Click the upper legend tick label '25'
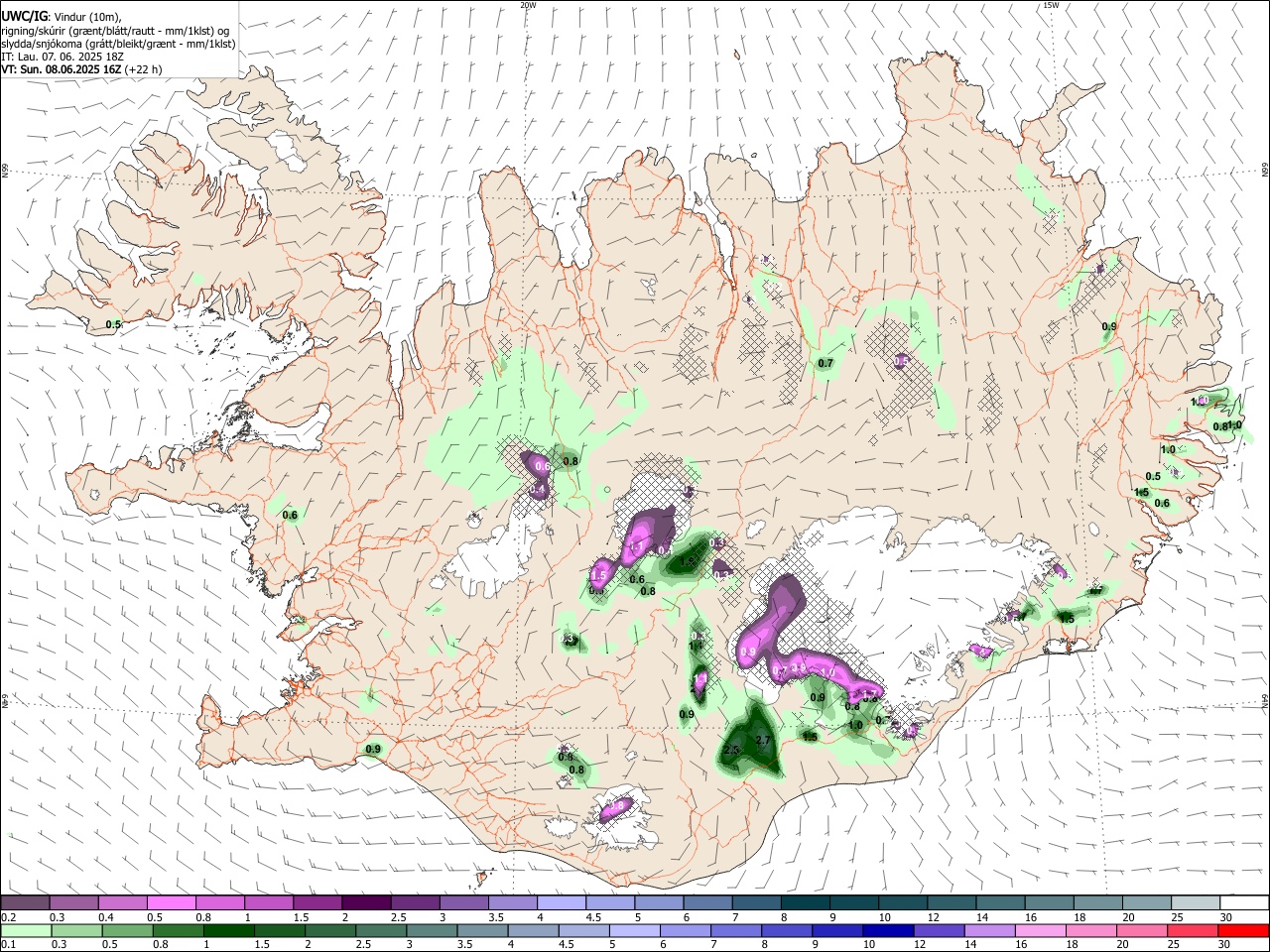This screenshot has height=952, width=1270. pos(1178,917)
